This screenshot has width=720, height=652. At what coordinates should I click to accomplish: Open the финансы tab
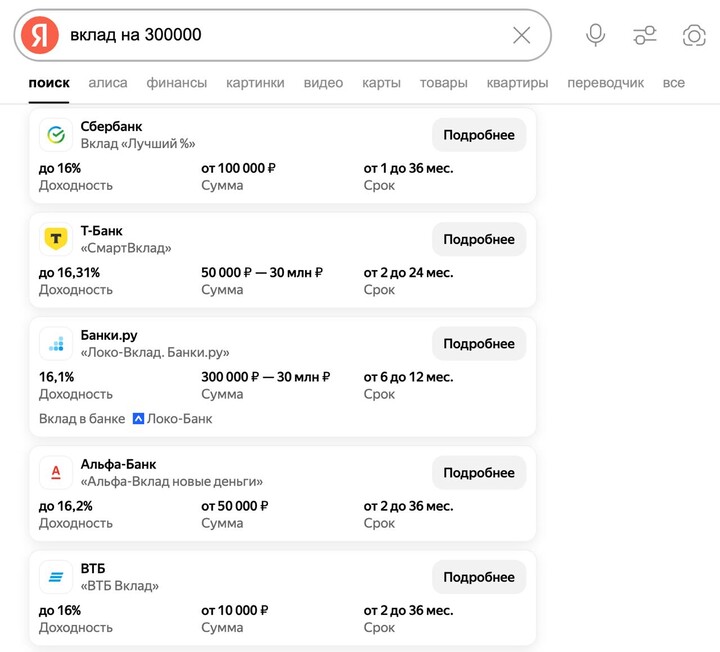177,83
